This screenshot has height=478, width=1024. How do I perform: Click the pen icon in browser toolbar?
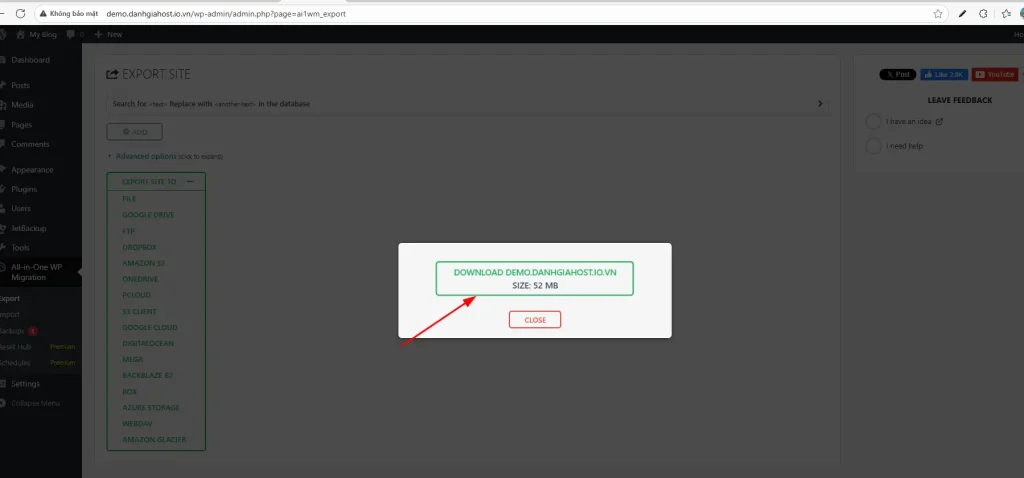point(962,14)
